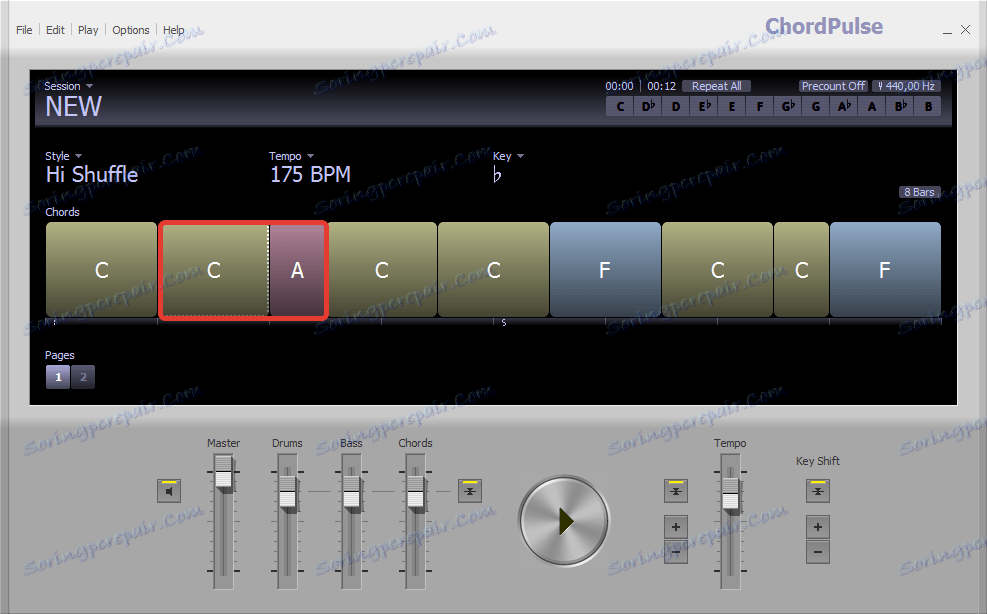Screen dimensions: 987x614
Task: Open the Help menu
Action: (173, 30)
